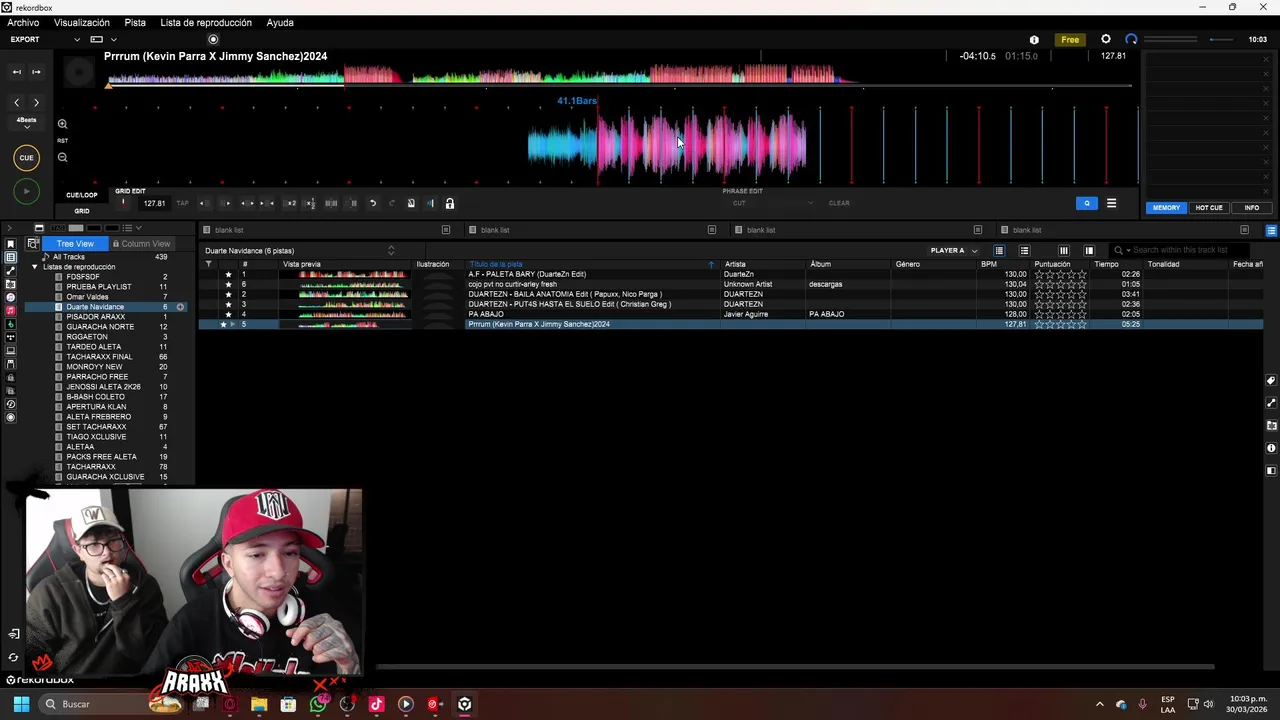Reset waveform zoom with RST
1280x720 pixels.
(62, 141)
